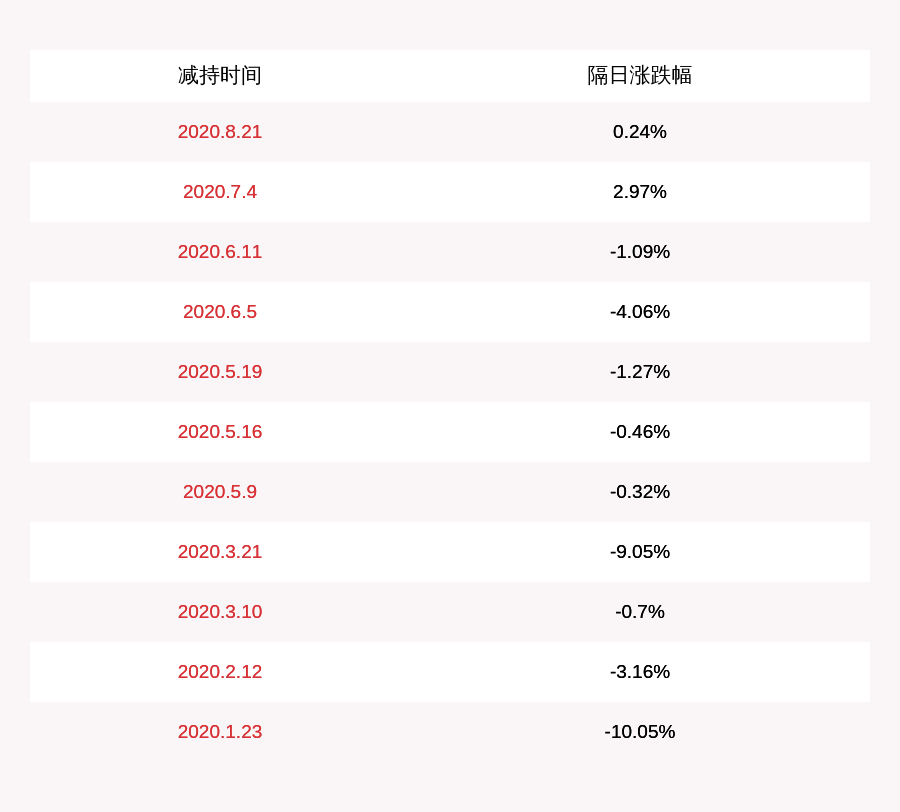Click the 减持时间 column header
The image size is (900, 812).
click(x=220, y=76)
